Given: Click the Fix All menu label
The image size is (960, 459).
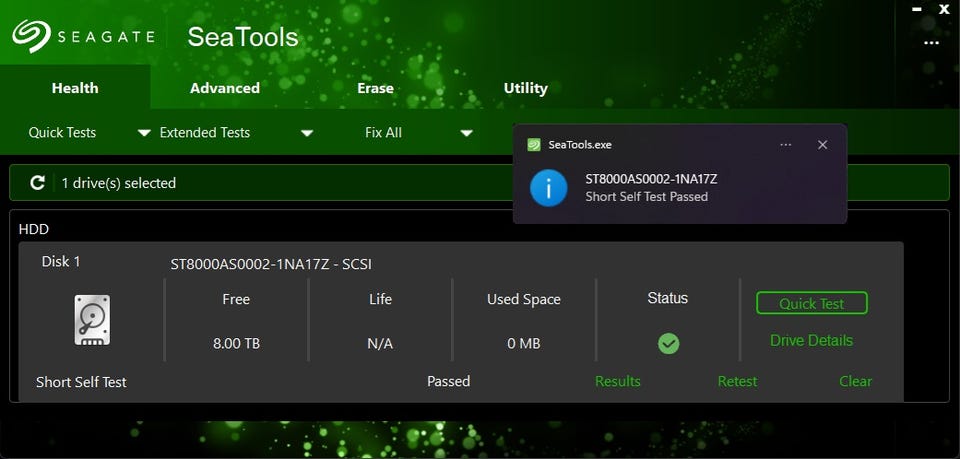Looking at the screenshot, I should click(383, 132).
